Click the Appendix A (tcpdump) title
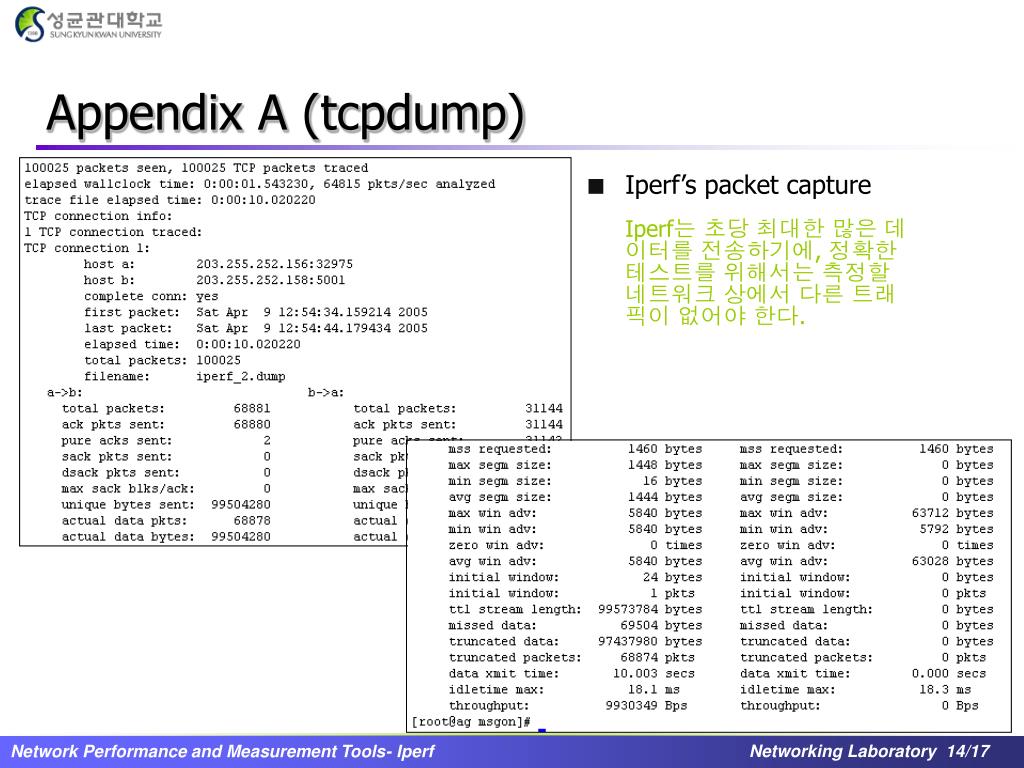 click(285, 114)
